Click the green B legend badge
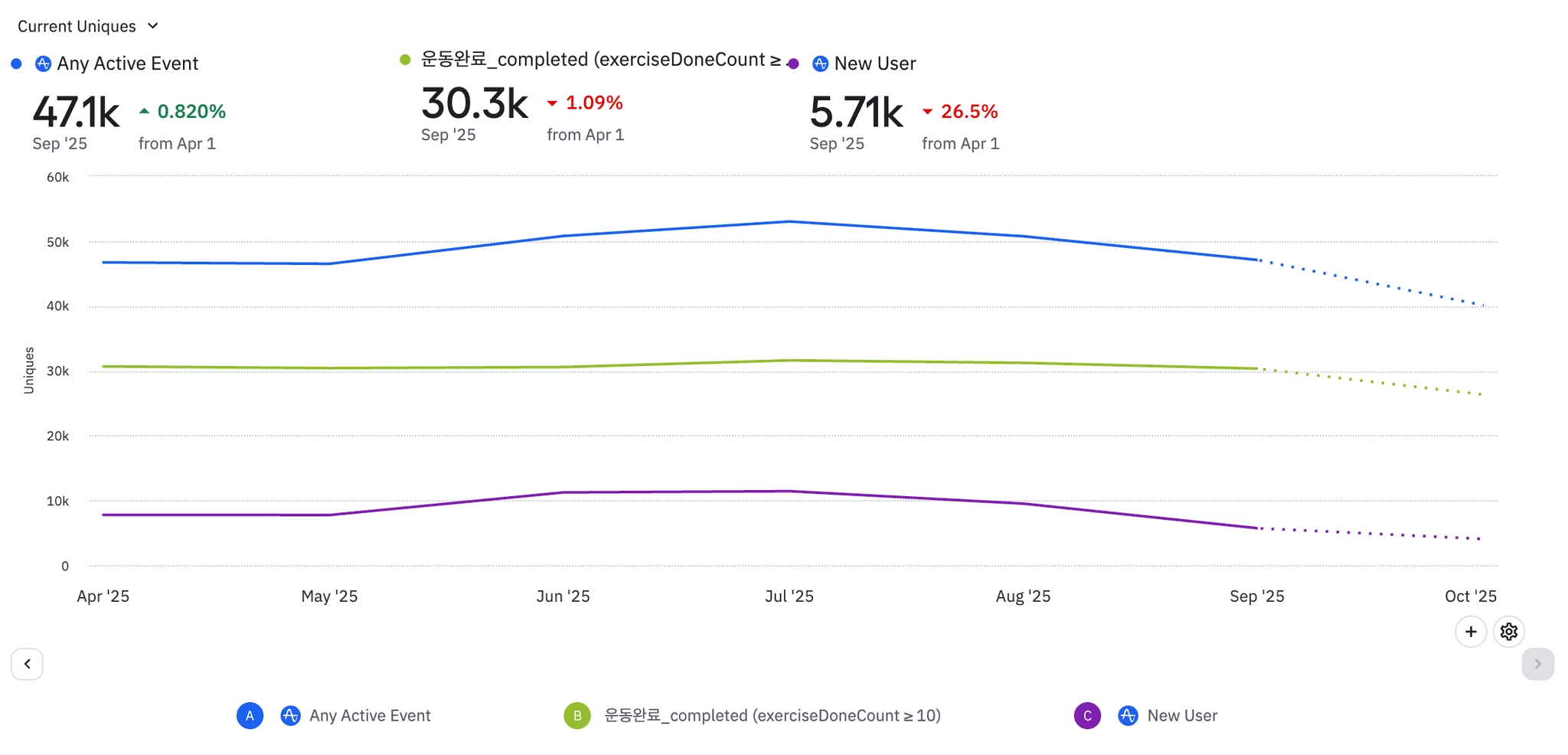1568x755 pixels. 577,715
